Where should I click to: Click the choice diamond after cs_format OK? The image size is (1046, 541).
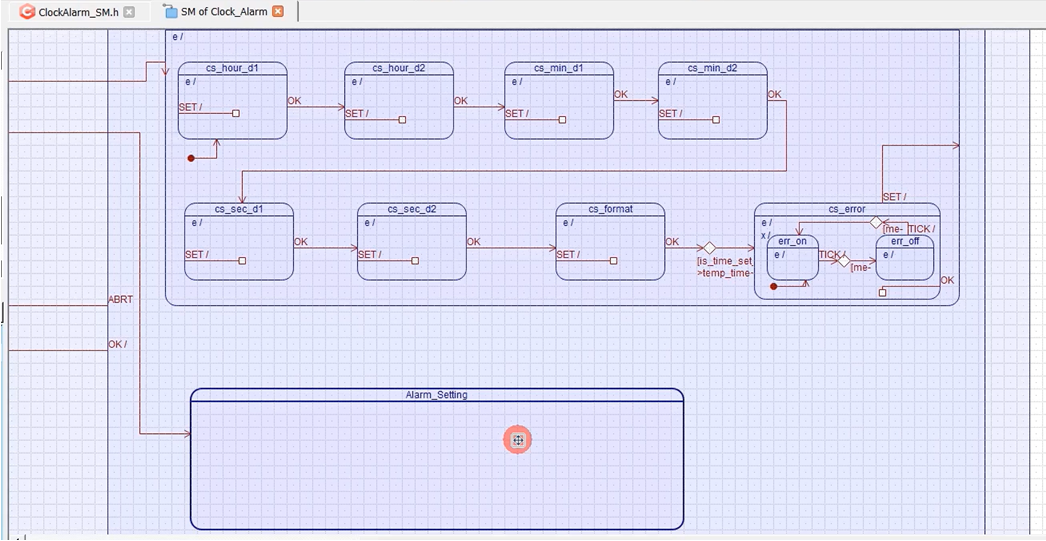[709, 247]
